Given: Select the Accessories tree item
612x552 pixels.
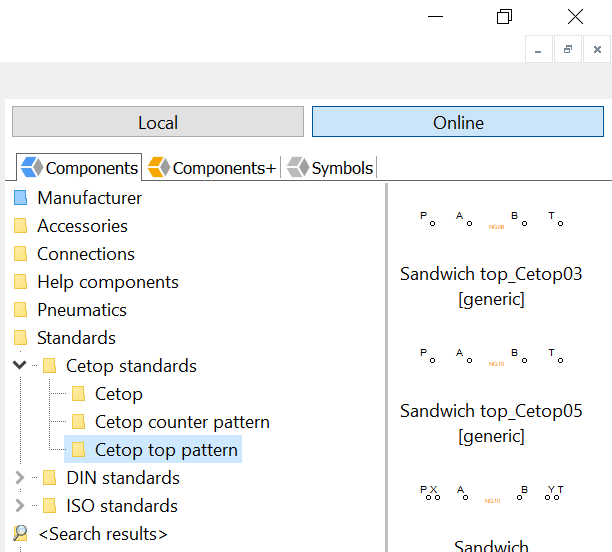Looking at the screenshot, I should 82,226.
